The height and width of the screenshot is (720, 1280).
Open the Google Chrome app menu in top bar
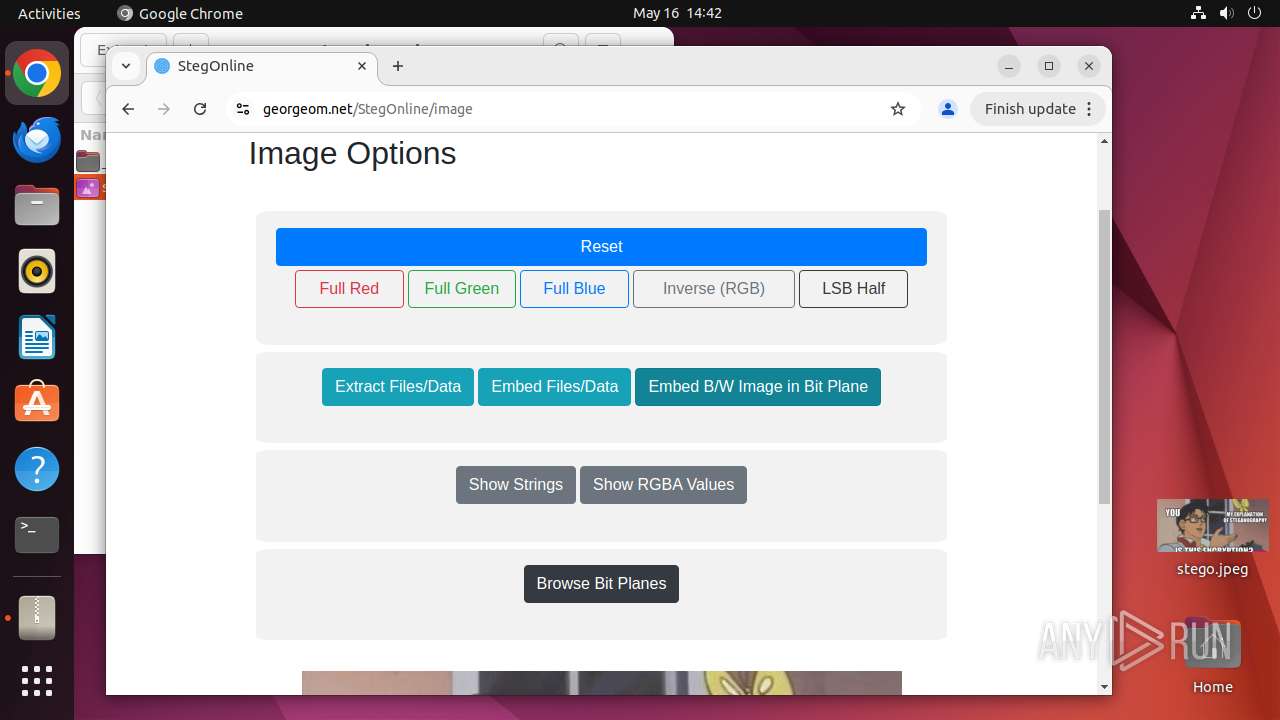[x=180, y=13]
